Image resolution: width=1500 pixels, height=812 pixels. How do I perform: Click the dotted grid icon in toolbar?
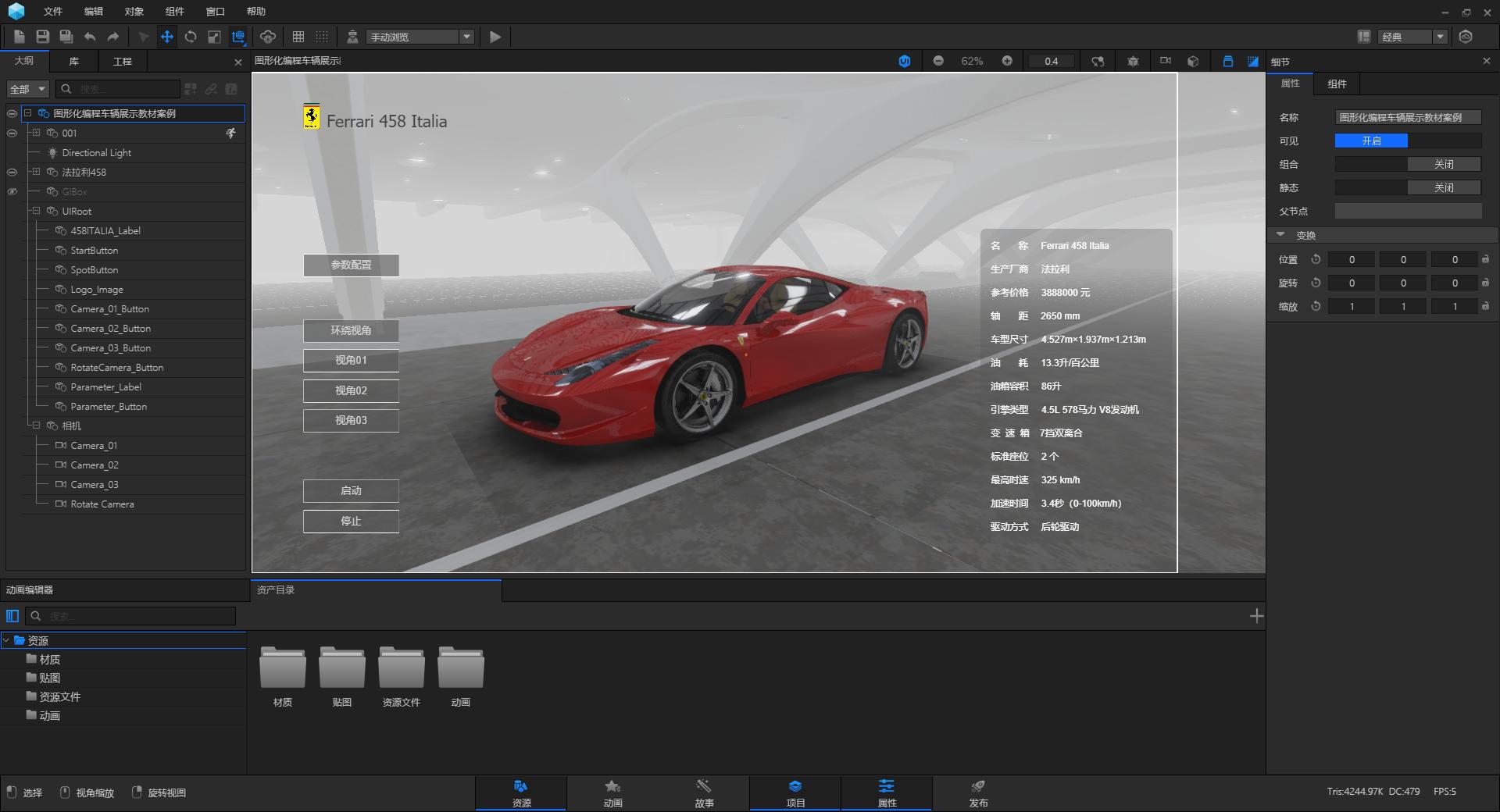click(x=322, y=37)
